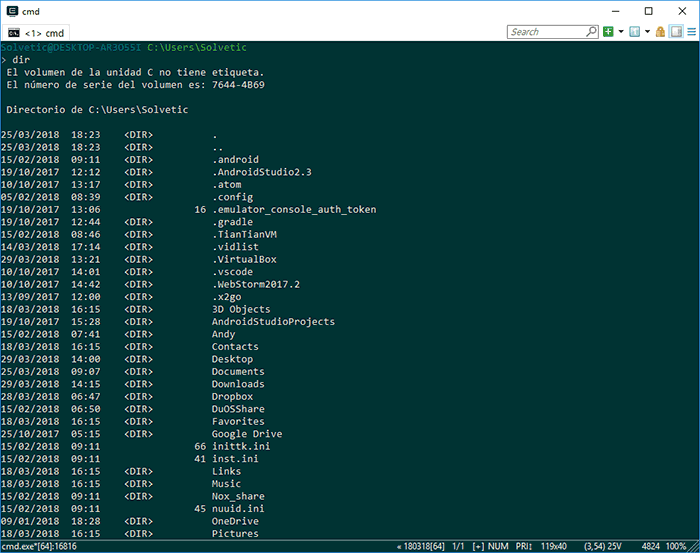Click the '.config' directory name

coord(233,197)
